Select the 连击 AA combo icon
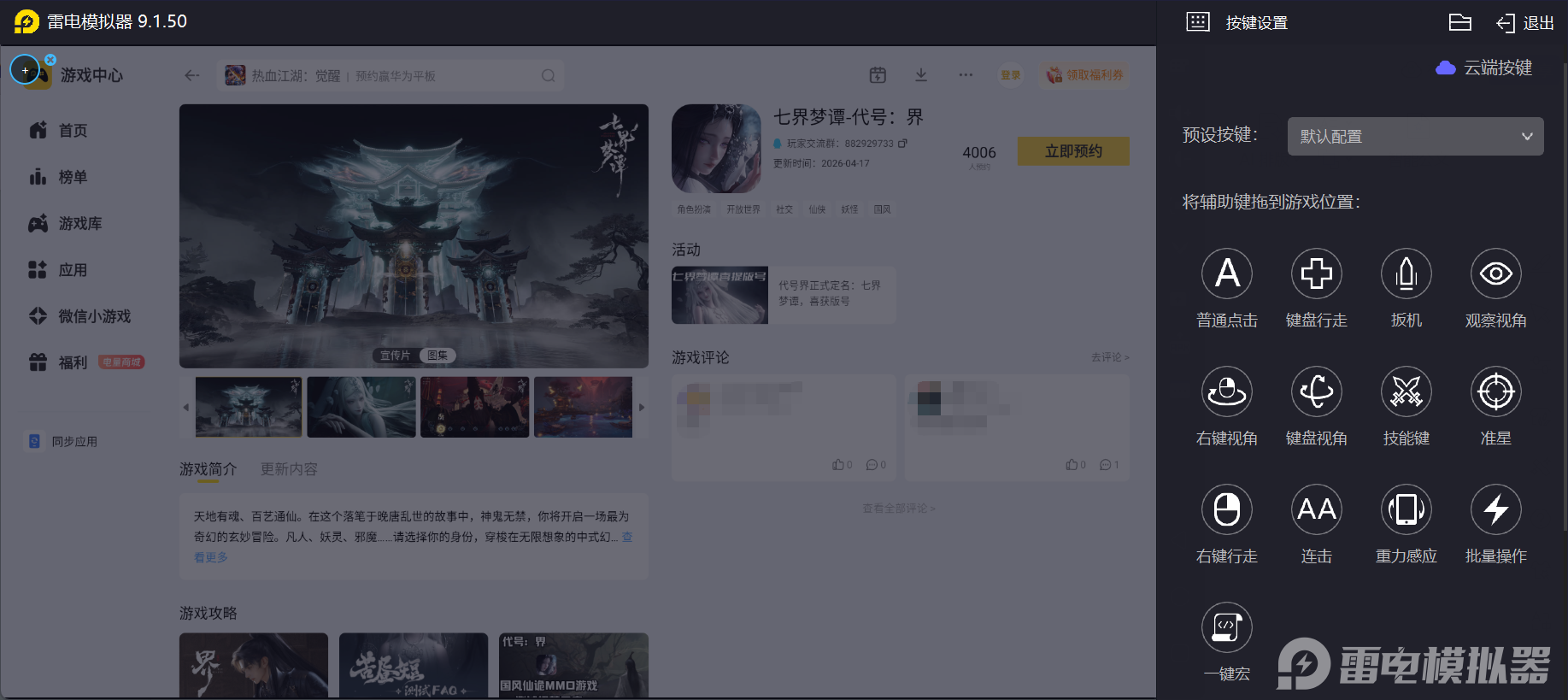1568x700 pixels. [1317, 509]
